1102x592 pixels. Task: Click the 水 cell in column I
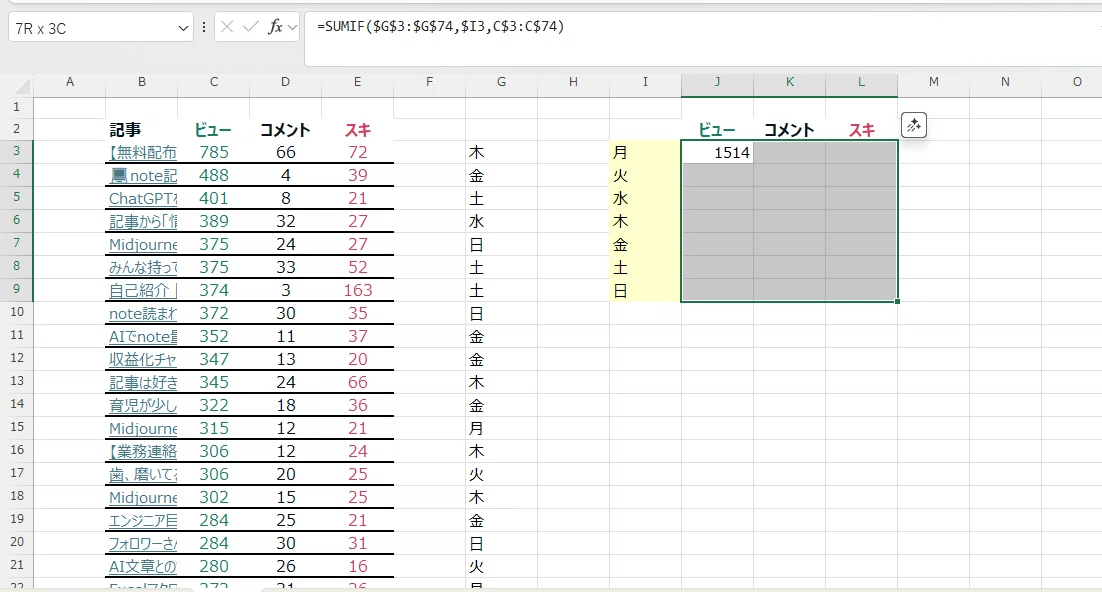[645, 198]
